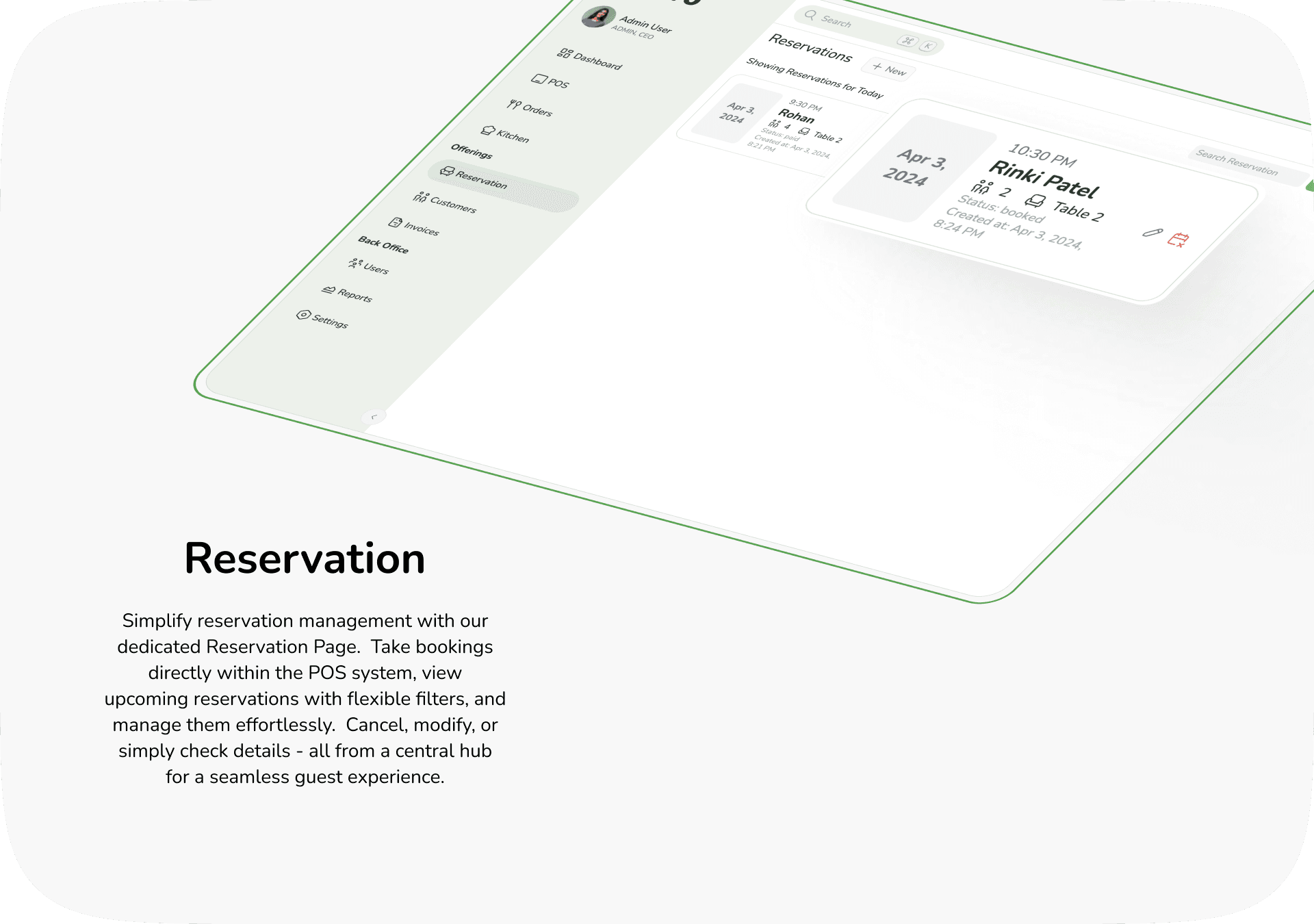Go to Invoices menu label
The width and height of the screenshot is (1314, 924).
[422, 229]
